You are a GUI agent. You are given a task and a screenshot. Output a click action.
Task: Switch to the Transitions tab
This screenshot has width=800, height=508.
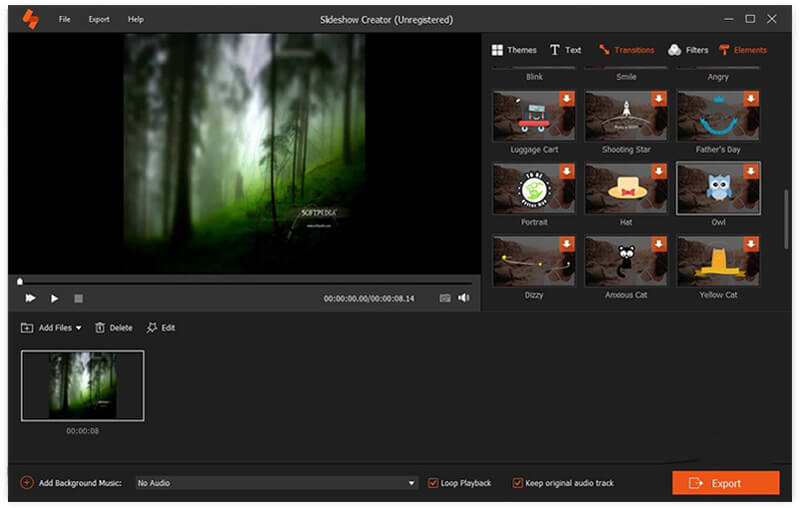coord(626,50)
